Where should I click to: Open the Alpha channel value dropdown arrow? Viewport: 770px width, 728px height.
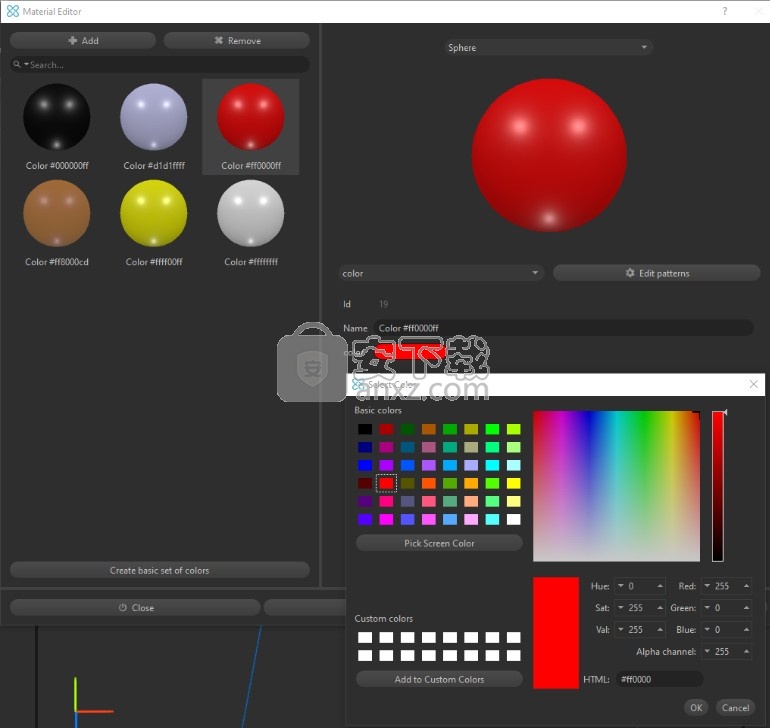coord(707,651)
